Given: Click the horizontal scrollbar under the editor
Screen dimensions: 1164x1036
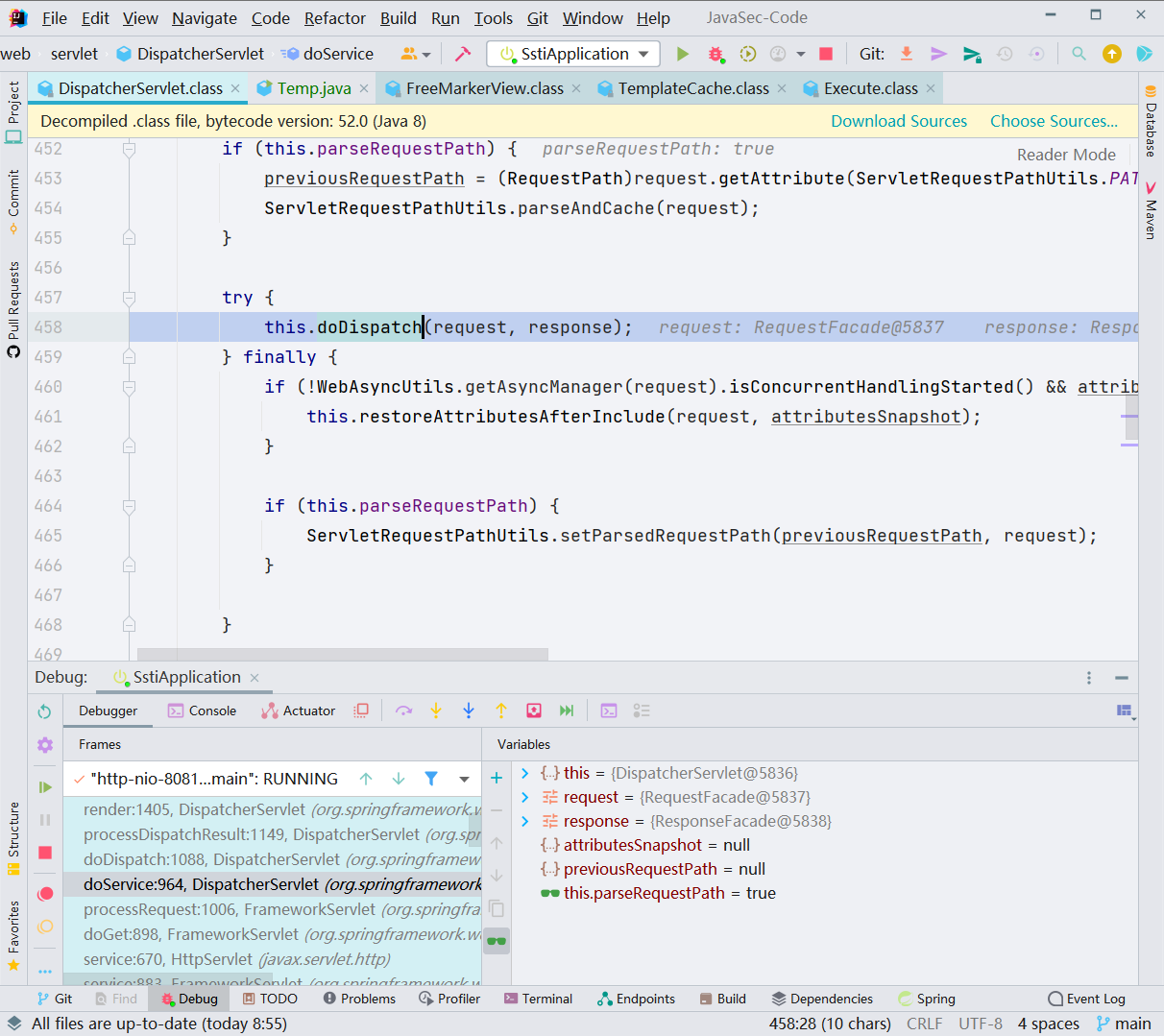Looking at the screenshot, I should point(343,654).
